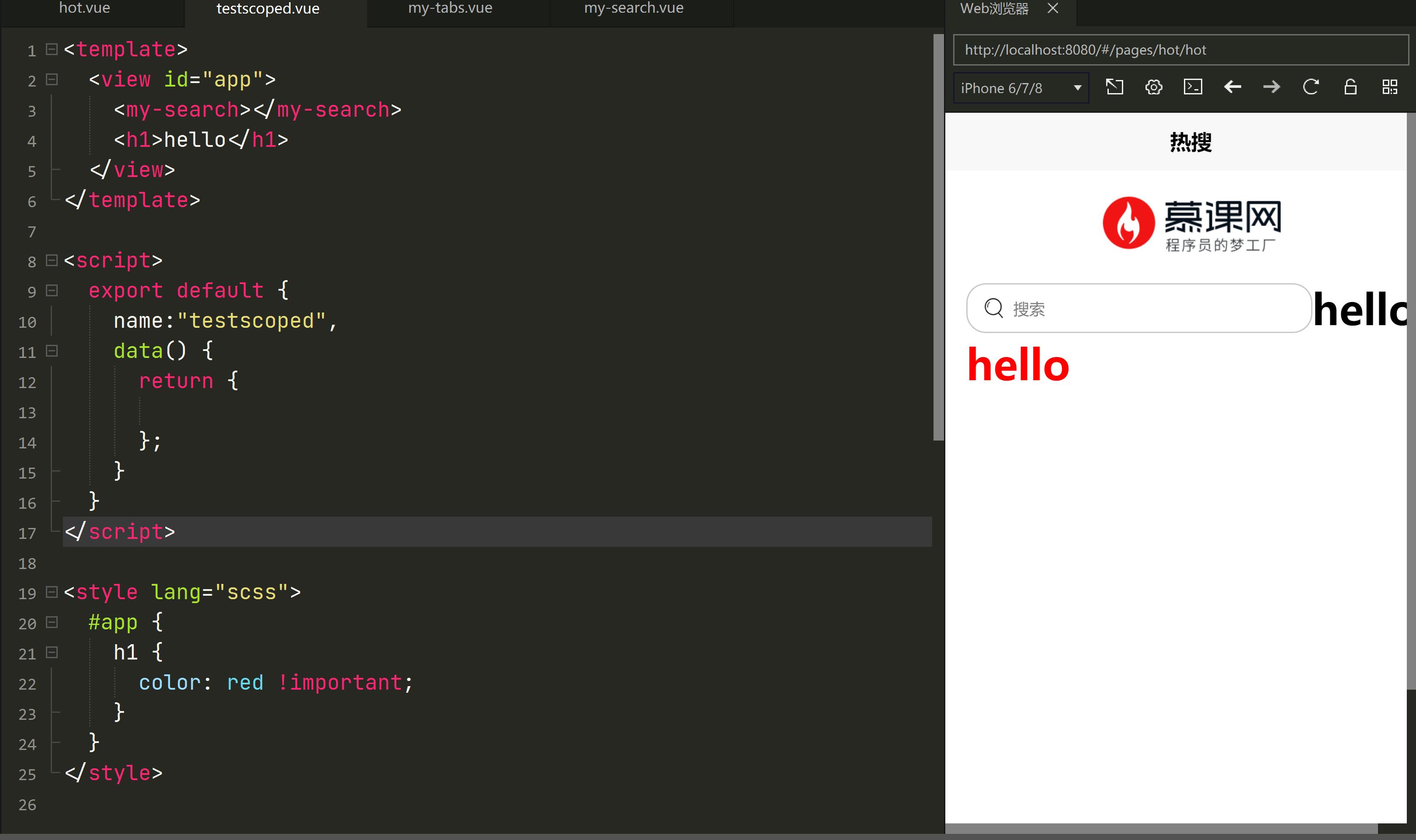Collapse the h1 rule at line 21

click(52, 653)
